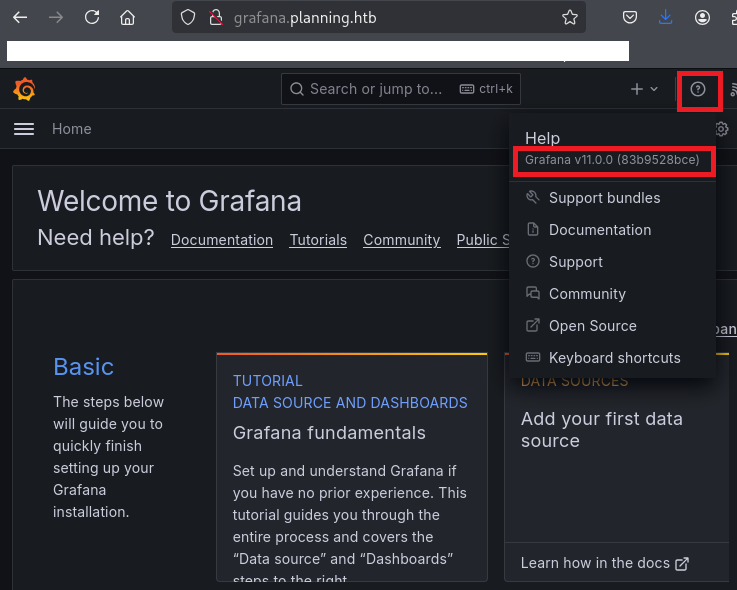The image size is (737, 590).
Task: Toggle the hamburger navigation menu
Action: 24,129
